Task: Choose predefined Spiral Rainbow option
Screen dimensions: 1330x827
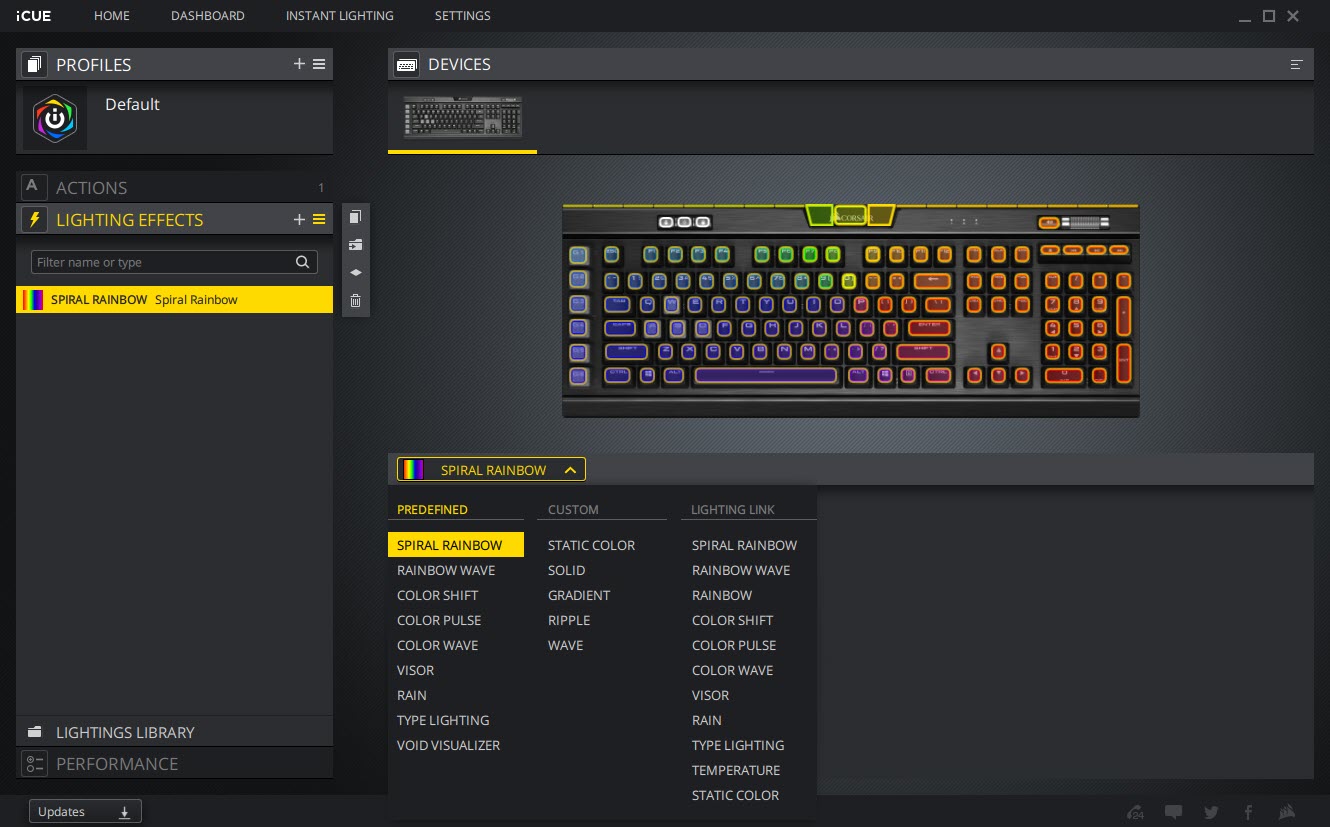Action: [456, 545]
